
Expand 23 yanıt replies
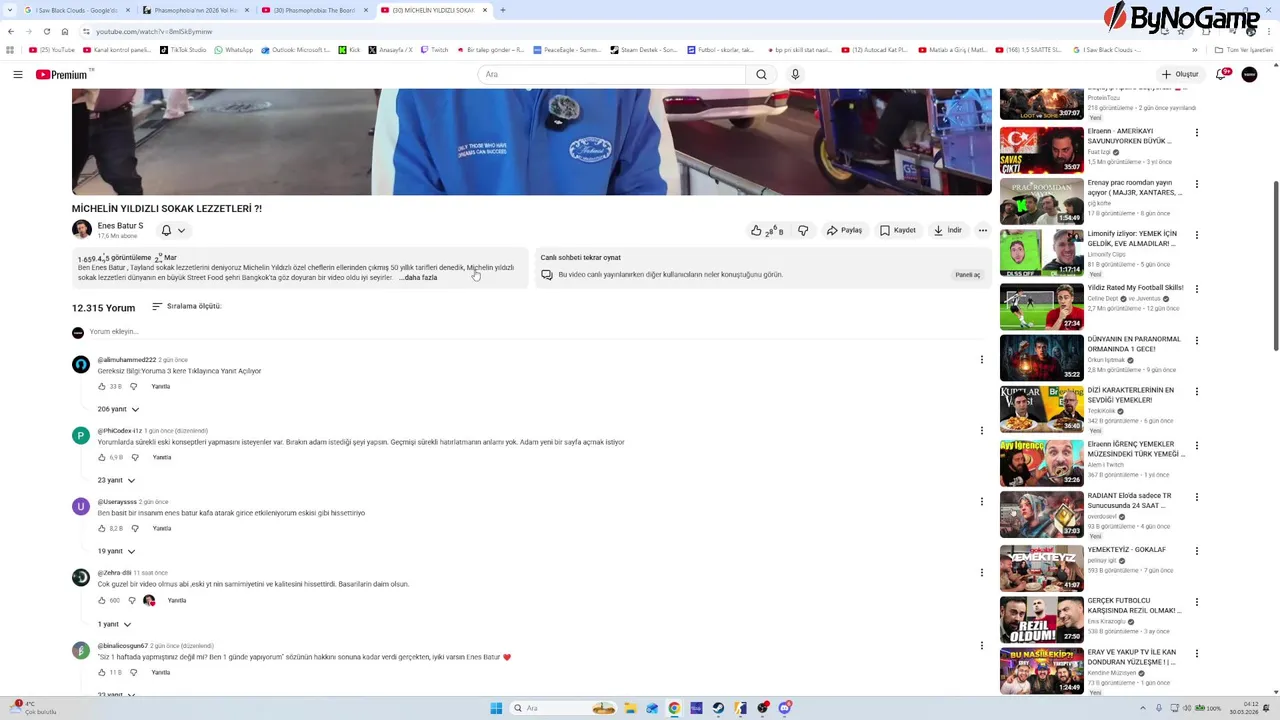(116, 480)
